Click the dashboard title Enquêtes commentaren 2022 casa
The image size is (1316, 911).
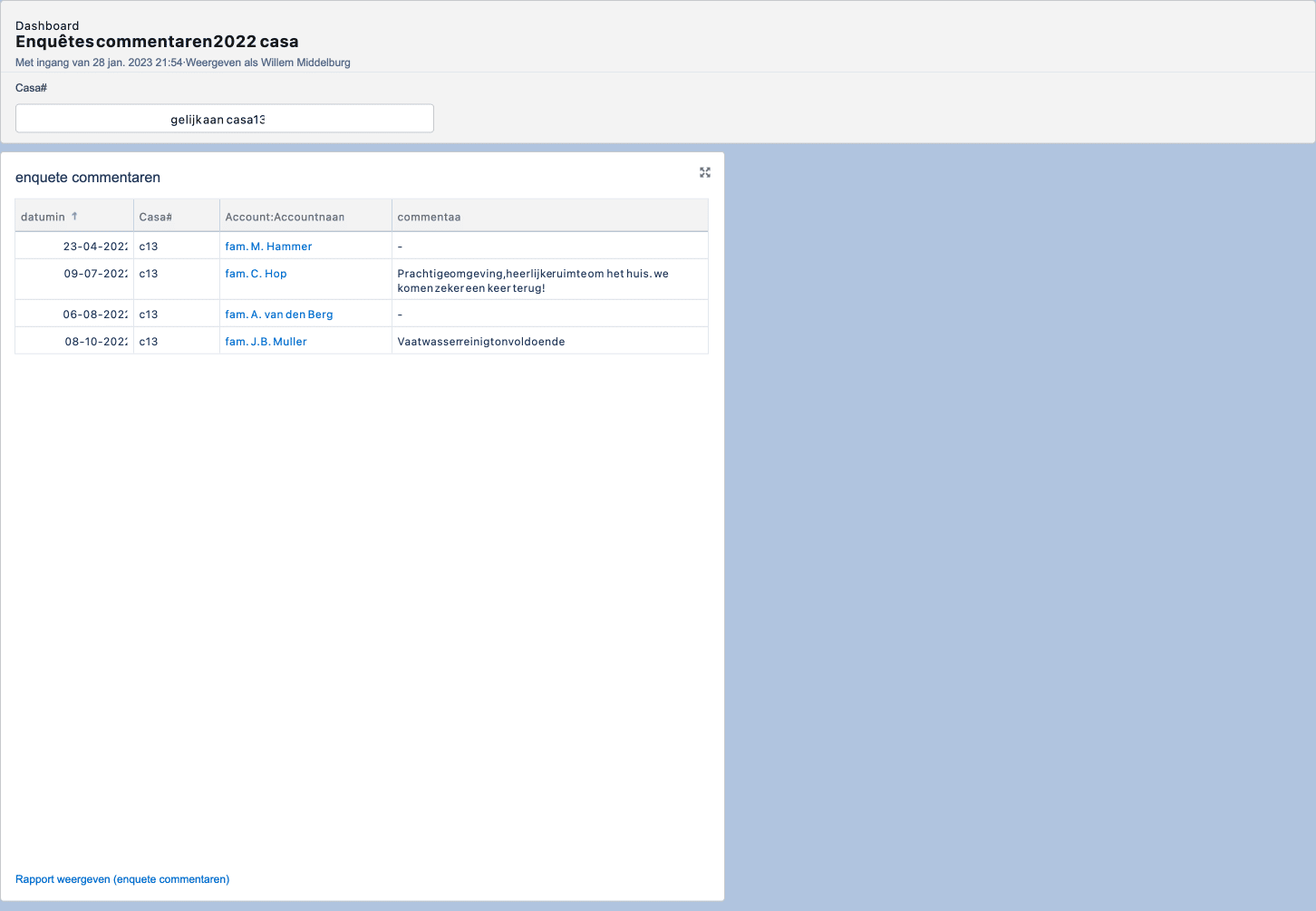point(157,42)
